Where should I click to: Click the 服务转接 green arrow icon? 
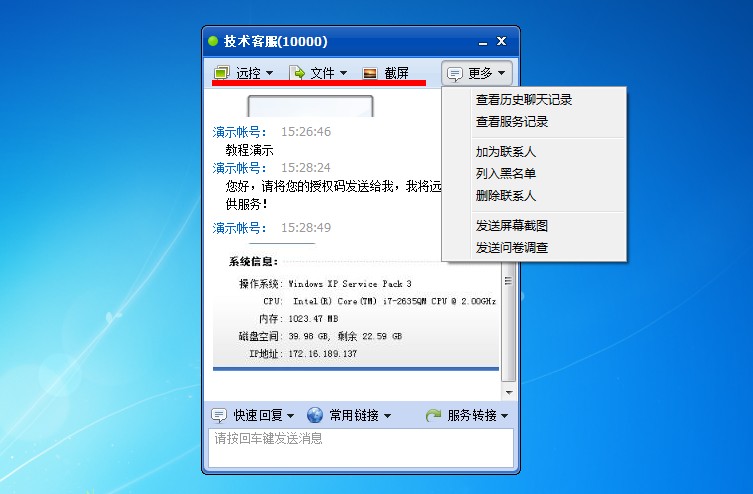[x=433, y=415]
